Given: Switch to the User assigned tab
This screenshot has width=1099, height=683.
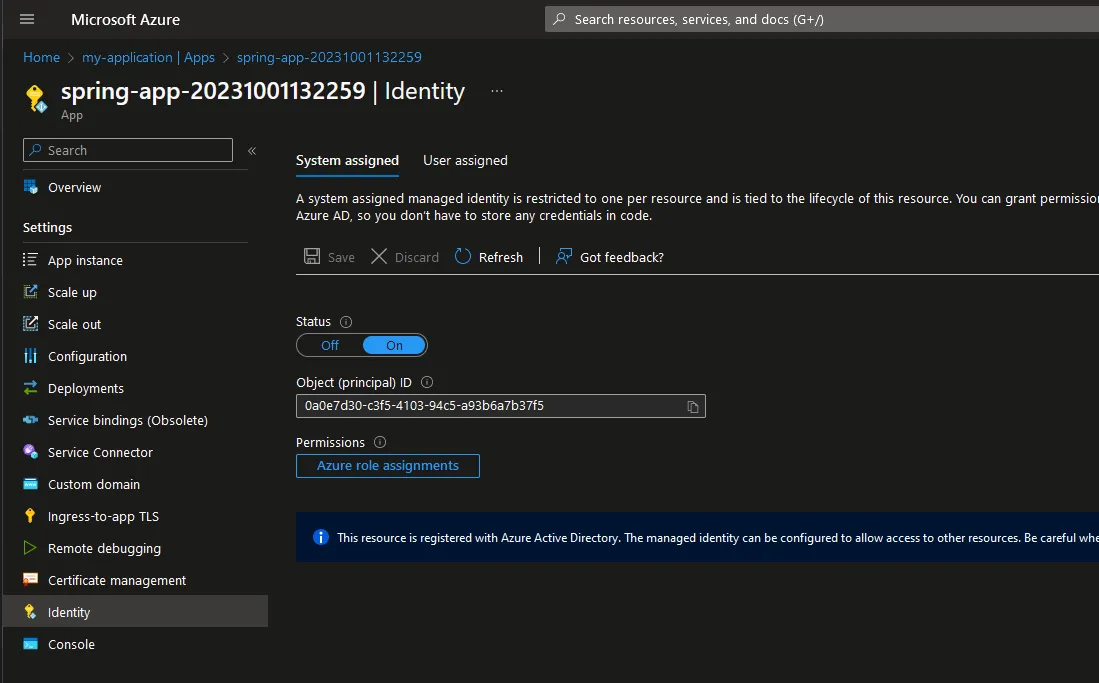Looking at the screenshot, I should (x=465, y=161).
